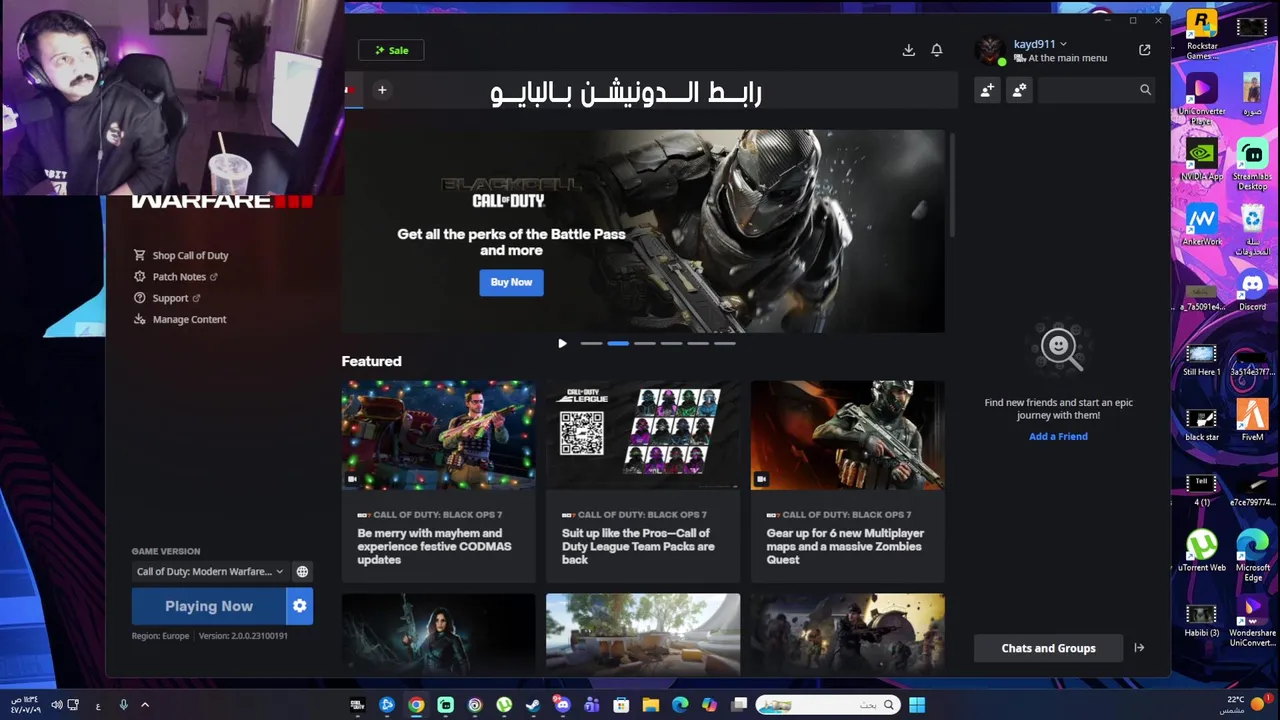Open Windows Start button on taskbar
This screenshot has height=720, width=1280.
(x=917, y=705)
